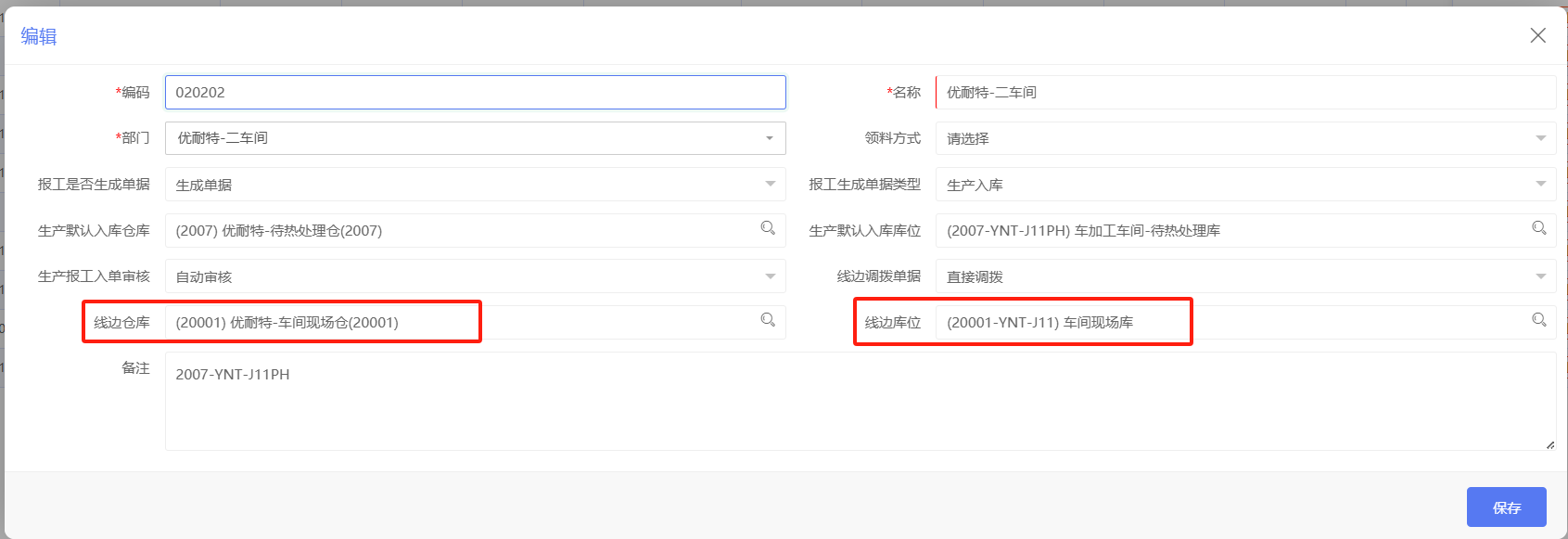Click search icon in 线边仓库 field
This screenshot has height=539, width=1568.
pyautogui.click(x=768, y=320)
